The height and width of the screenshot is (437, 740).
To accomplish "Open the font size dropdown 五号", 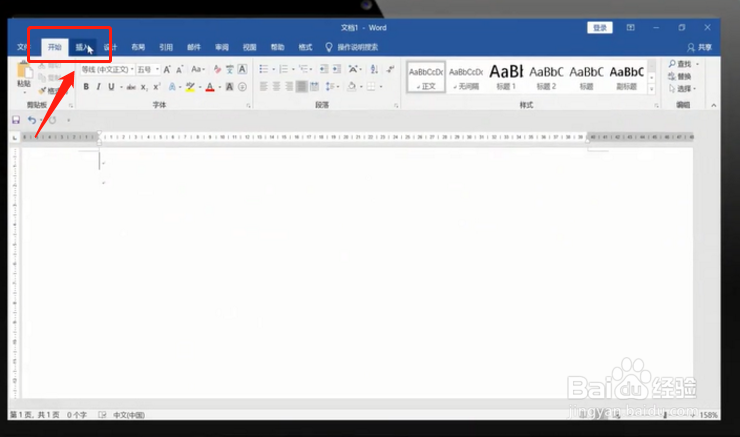I will pos(157,69).
